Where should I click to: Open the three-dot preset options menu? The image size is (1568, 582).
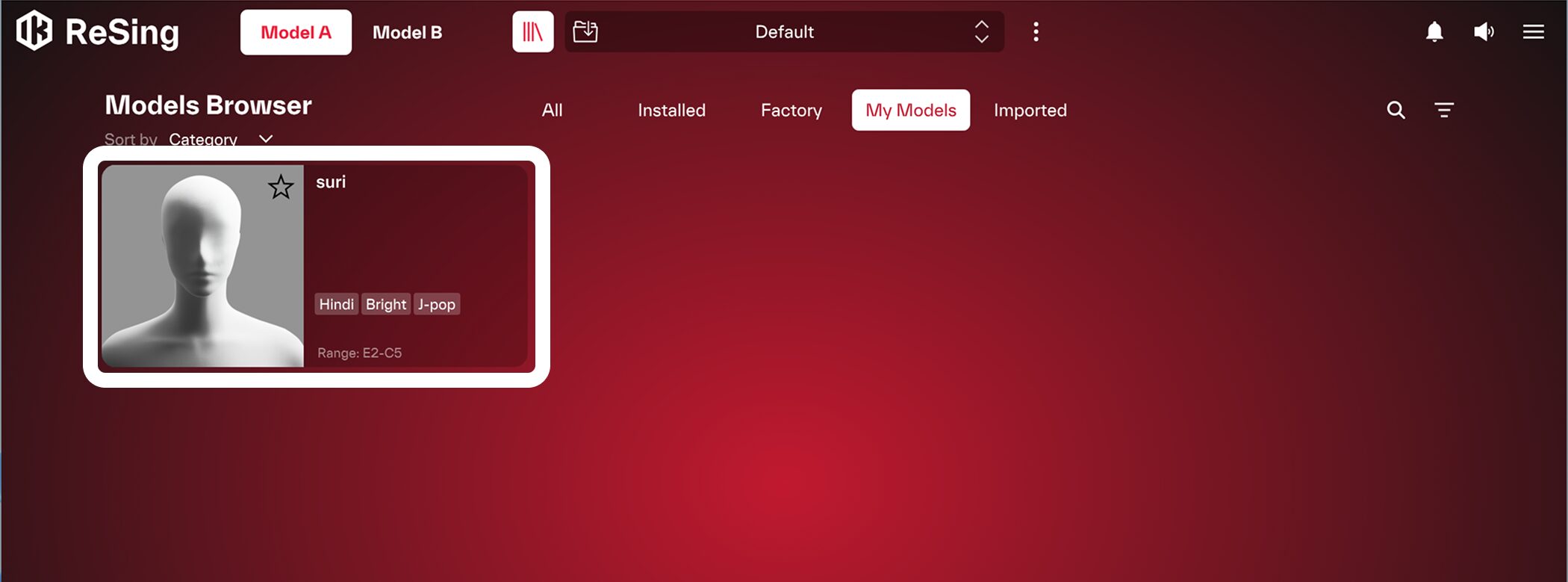coord(1036,32)
